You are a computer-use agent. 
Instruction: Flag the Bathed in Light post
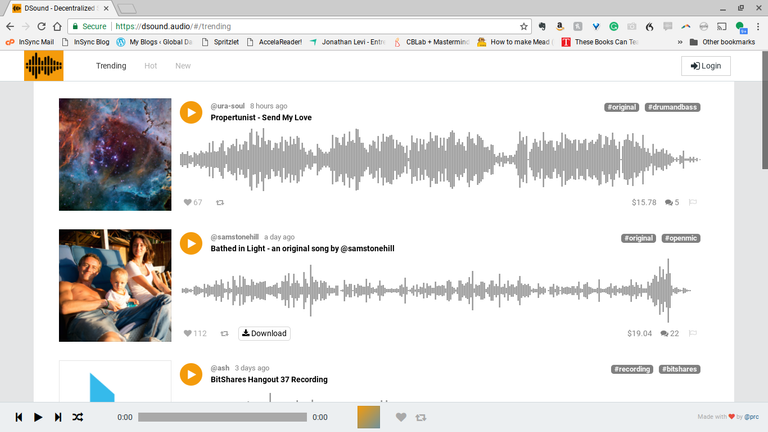tap(693, 334)
